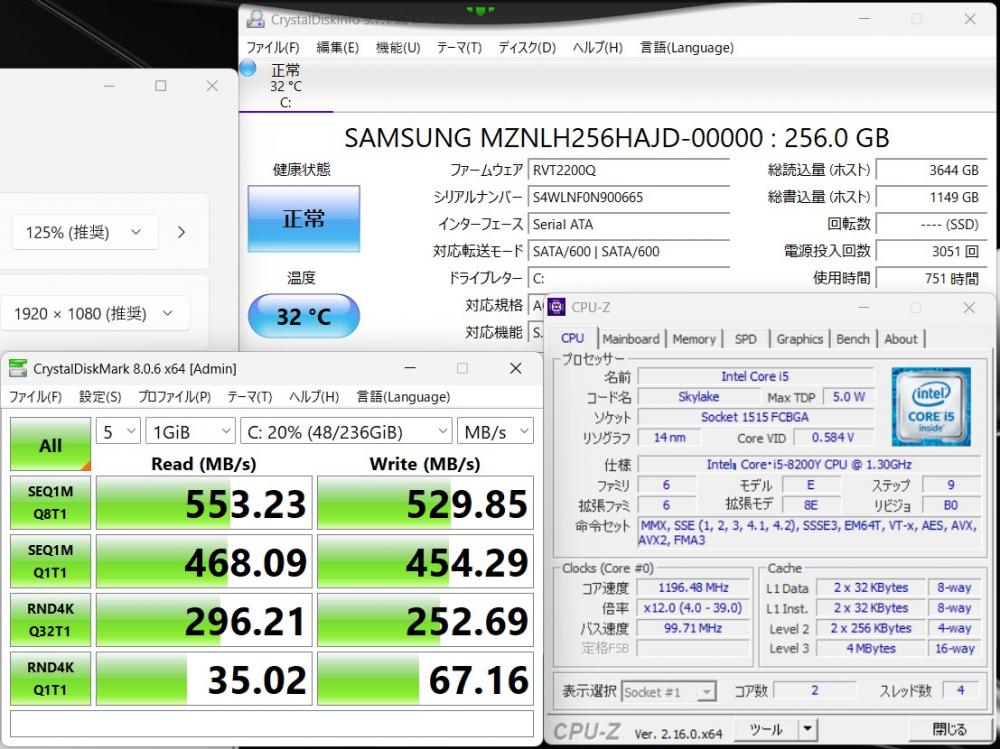Click the chevron arrow beside 125% scale
Image resolution: width=1000 pixels, height=749 pixels.
pyautogui.click(x=181, y=232)
